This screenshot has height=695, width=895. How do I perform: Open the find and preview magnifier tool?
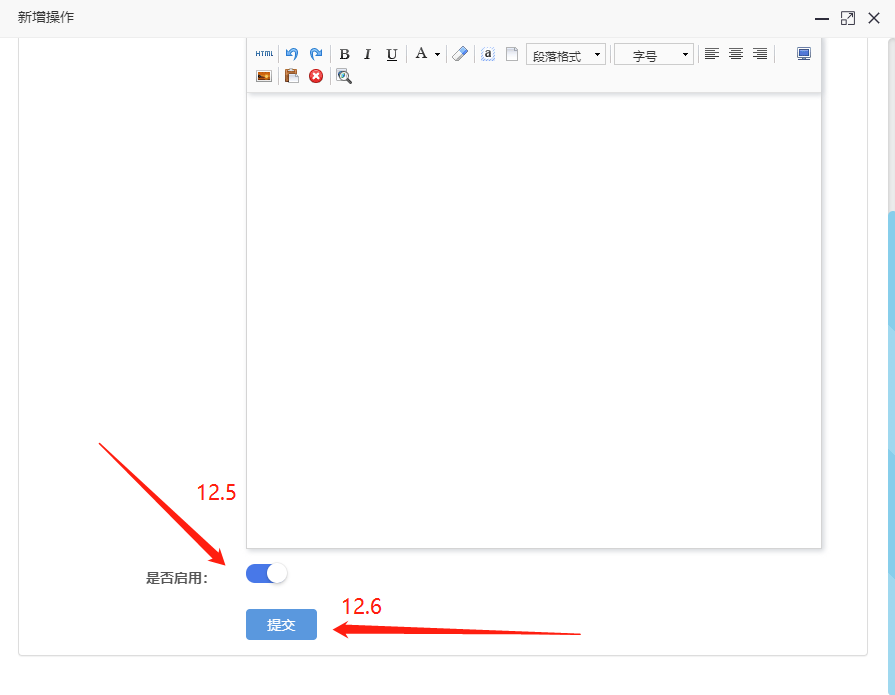point(343,76)
